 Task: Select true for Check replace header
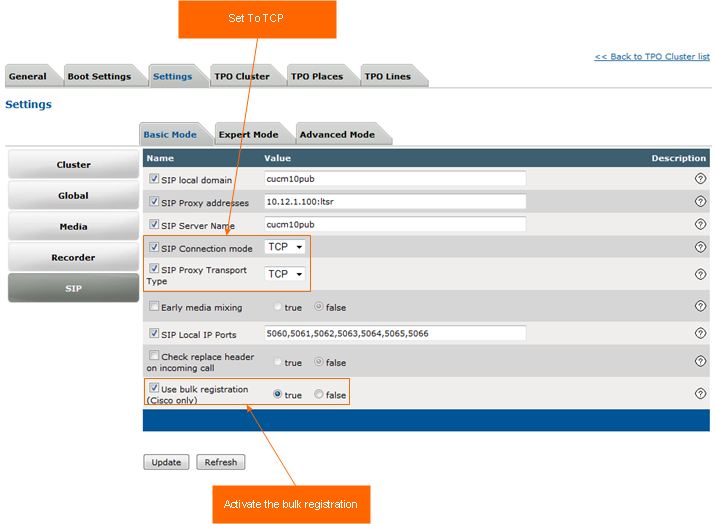pyautogui.click(x=277, y=362)
